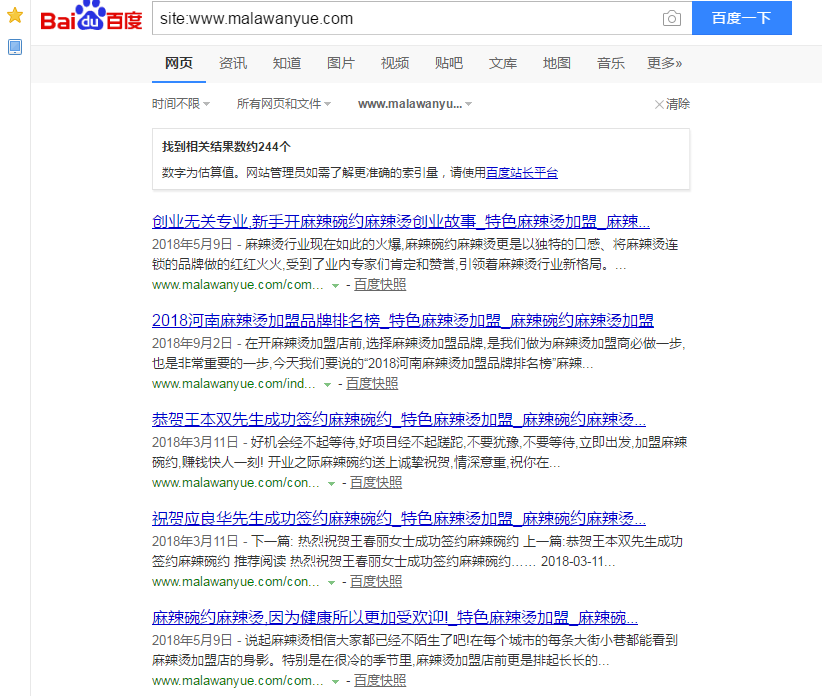Image resolution: width=822 pixels, height=696 pixels.
Task: Open the 所有网页和文件 file type dropdown
Action: pyautogui.click(x=283, y=103)
